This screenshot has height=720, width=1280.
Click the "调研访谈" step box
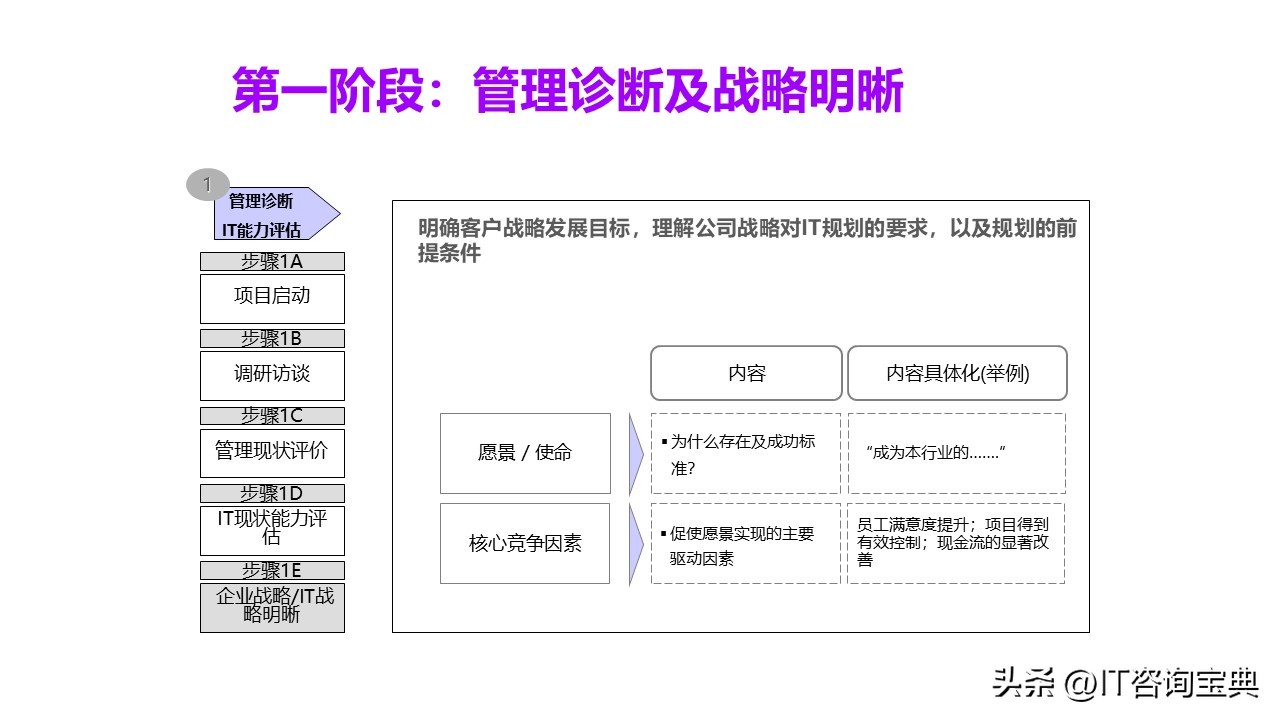coord(272,375)
